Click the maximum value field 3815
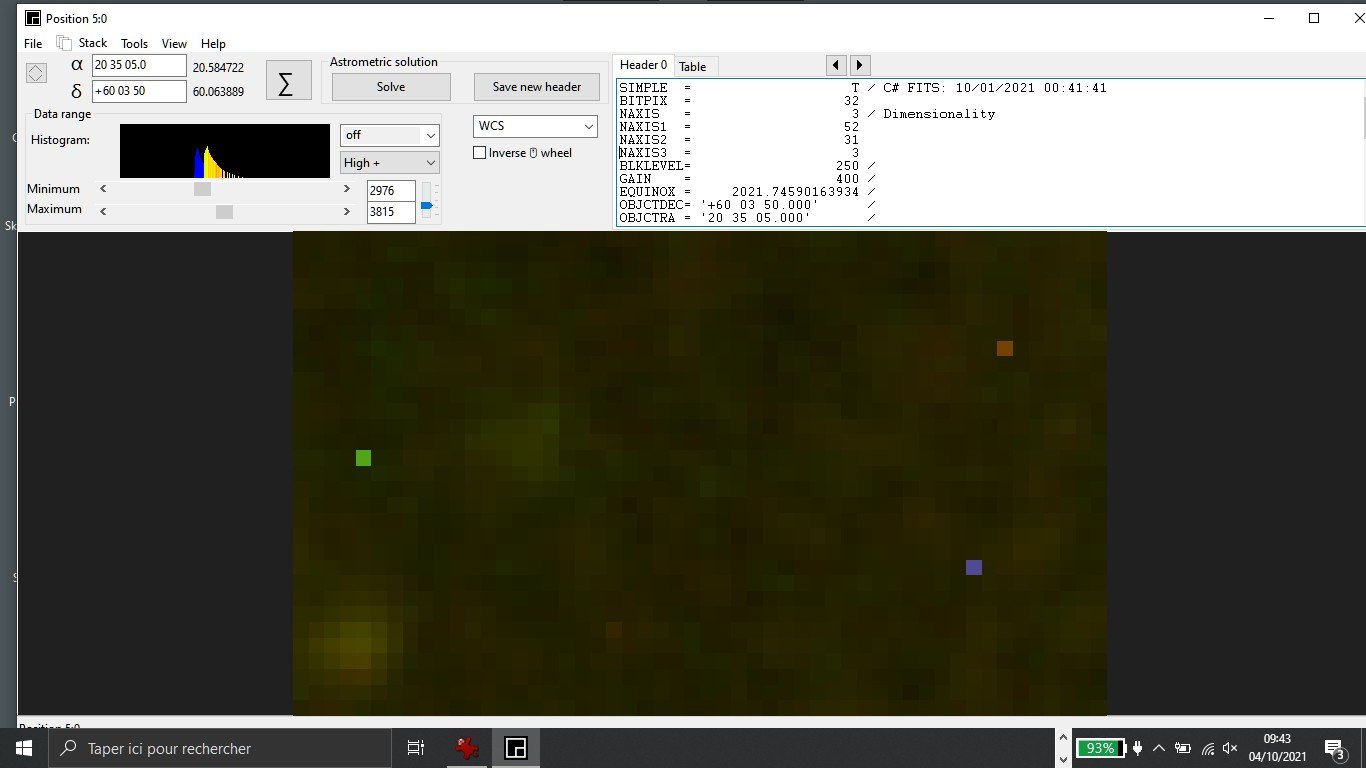1366x768 pixels. tap(391, 212)
